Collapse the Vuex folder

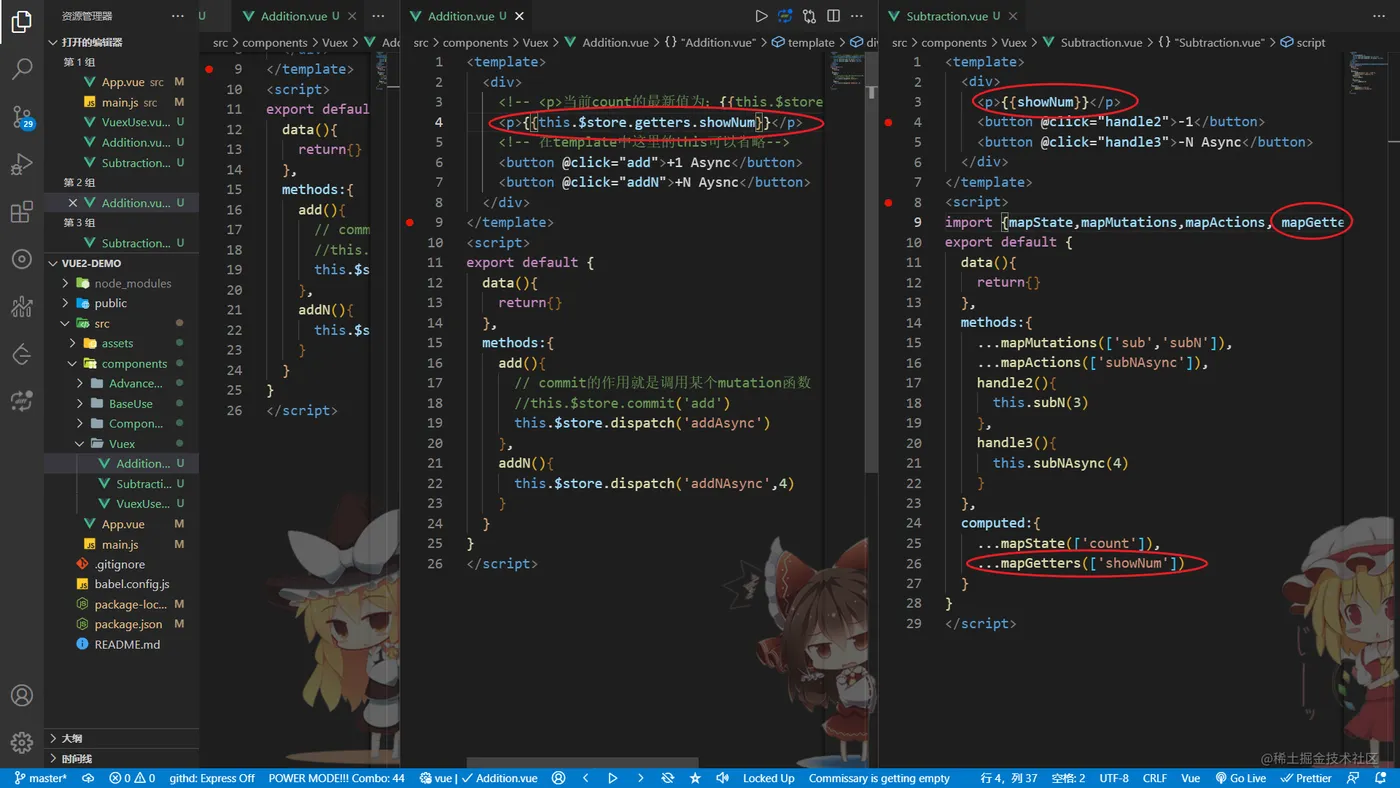(121, 444)
